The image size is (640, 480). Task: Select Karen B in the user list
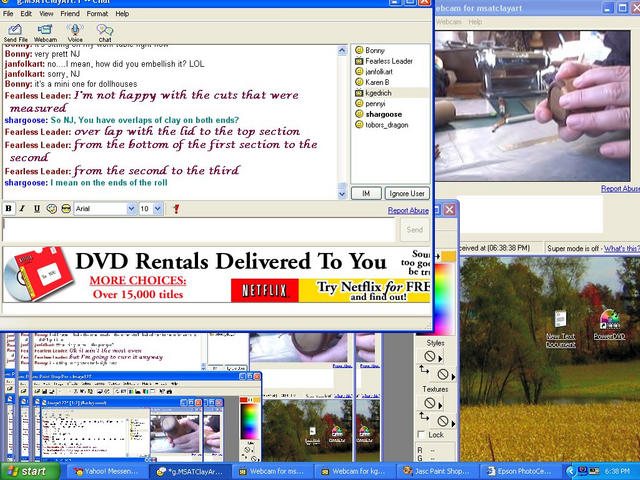point(377,82)
